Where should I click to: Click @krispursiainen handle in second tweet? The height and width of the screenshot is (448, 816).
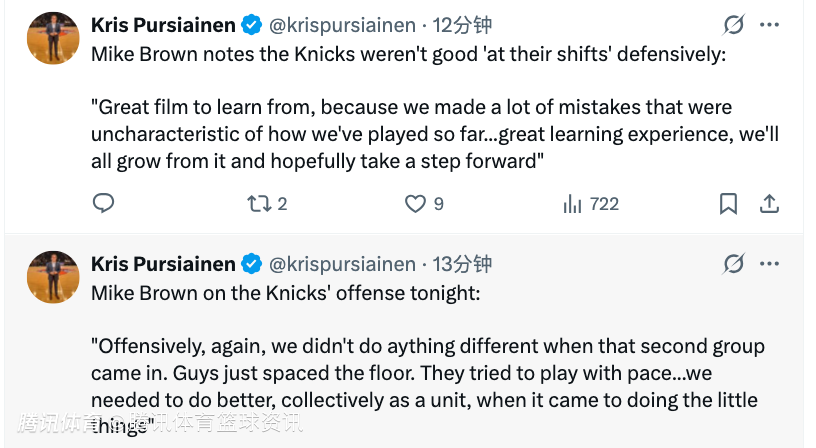pos(342,264)
